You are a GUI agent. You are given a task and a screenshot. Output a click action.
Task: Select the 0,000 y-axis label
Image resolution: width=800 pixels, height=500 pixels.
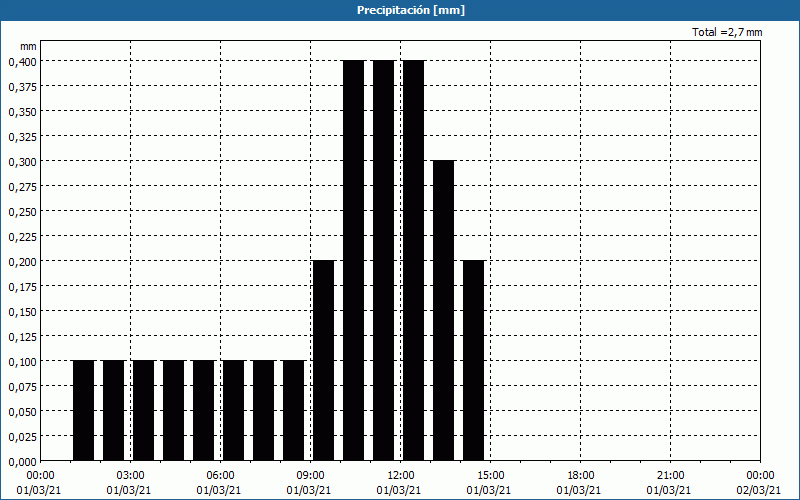(23, 461)
